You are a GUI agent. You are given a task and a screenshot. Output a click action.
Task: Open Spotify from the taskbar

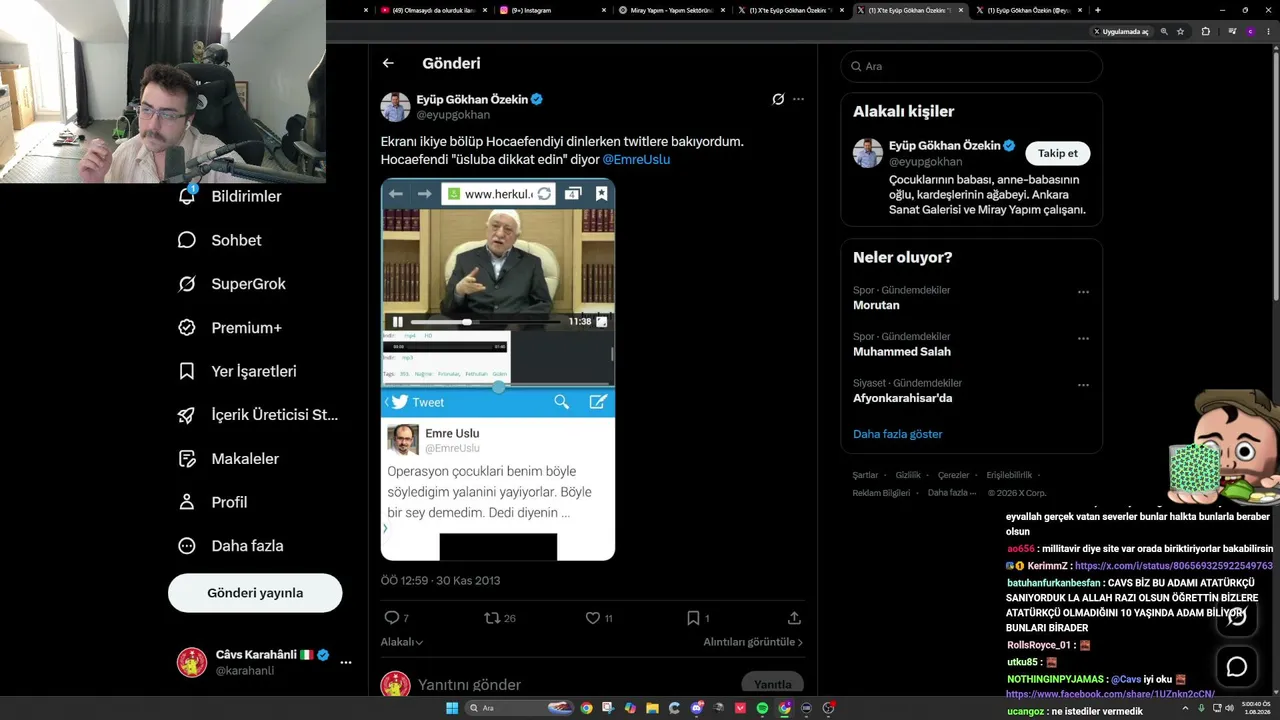[762, 708]
